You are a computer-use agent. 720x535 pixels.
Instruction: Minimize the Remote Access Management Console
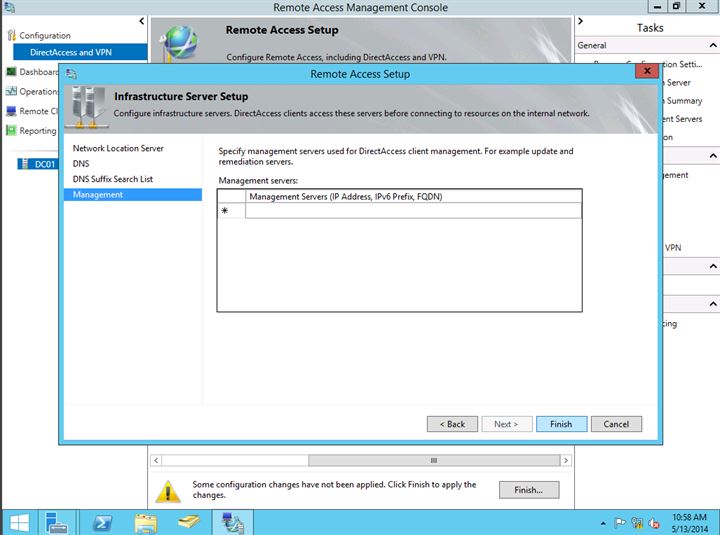click(x=658, y=6)
